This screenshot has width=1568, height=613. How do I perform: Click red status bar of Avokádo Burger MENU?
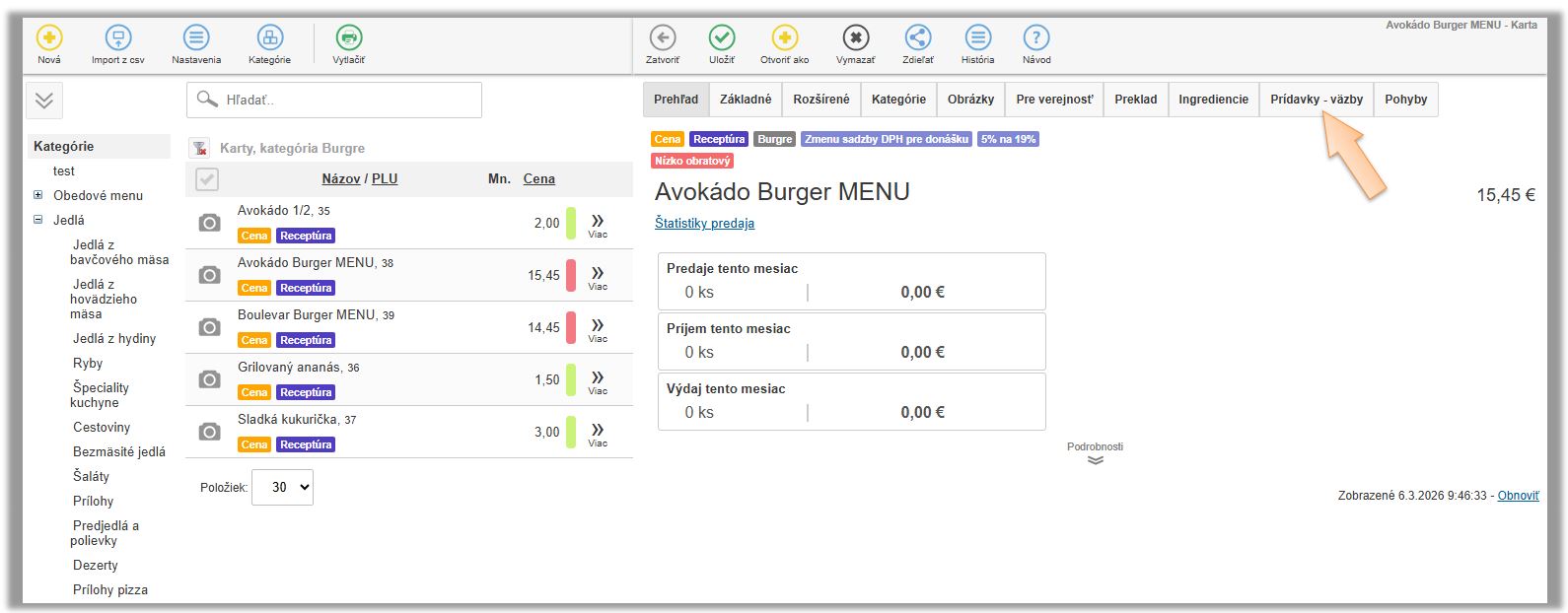(x=570, y=275)
